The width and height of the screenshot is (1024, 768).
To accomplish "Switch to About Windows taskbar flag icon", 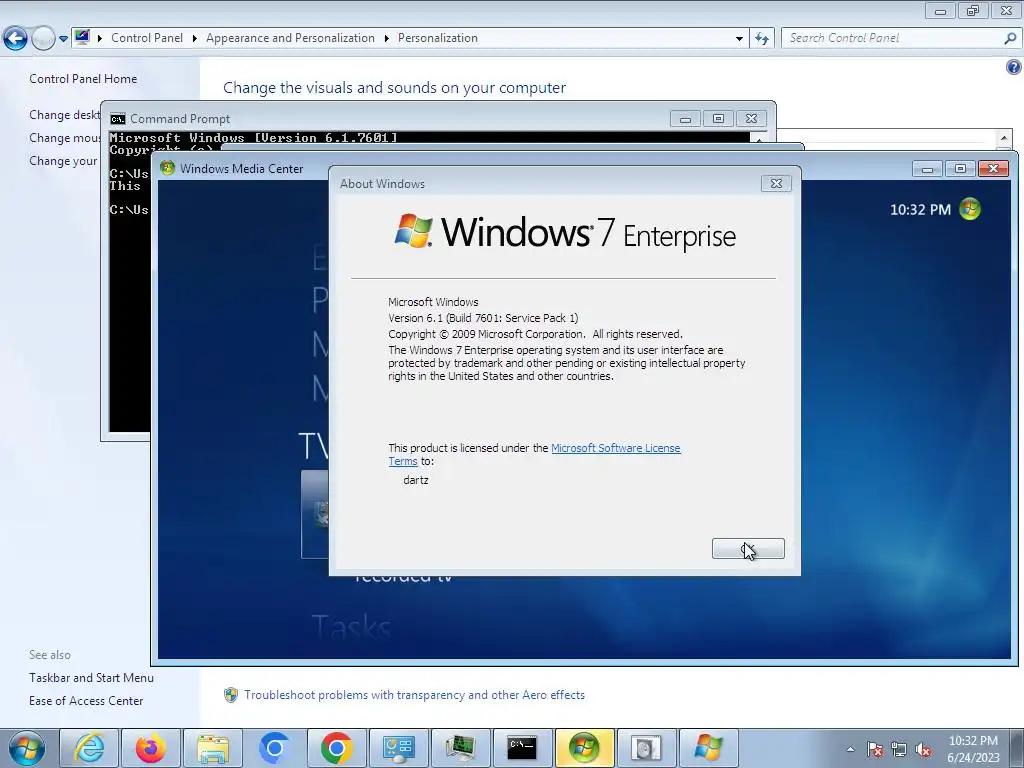I will tap(708, 748).
